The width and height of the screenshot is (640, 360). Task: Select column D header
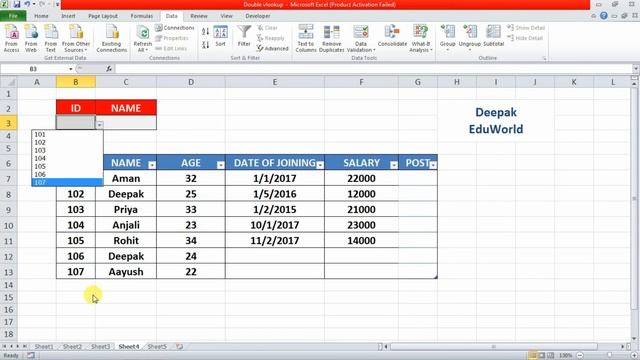click(x=191, y=82)
